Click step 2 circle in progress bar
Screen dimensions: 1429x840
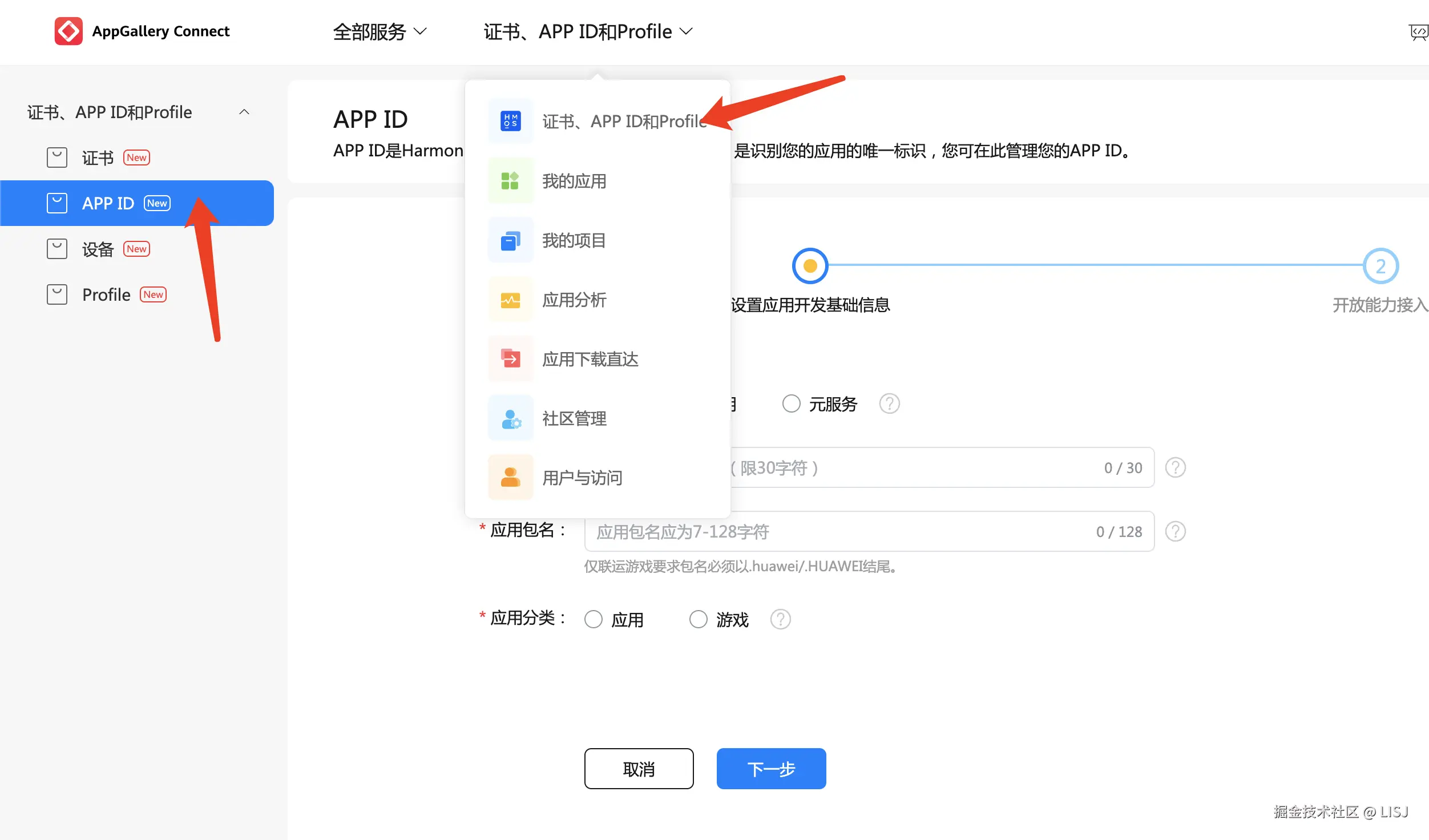(1380, 266)
